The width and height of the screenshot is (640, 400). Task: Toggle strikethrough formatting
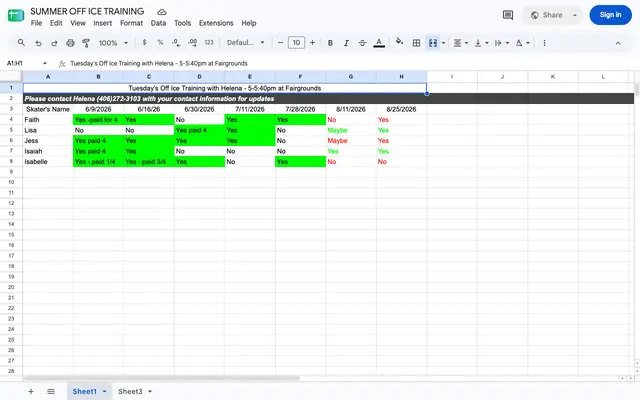(x=362, y=43)
